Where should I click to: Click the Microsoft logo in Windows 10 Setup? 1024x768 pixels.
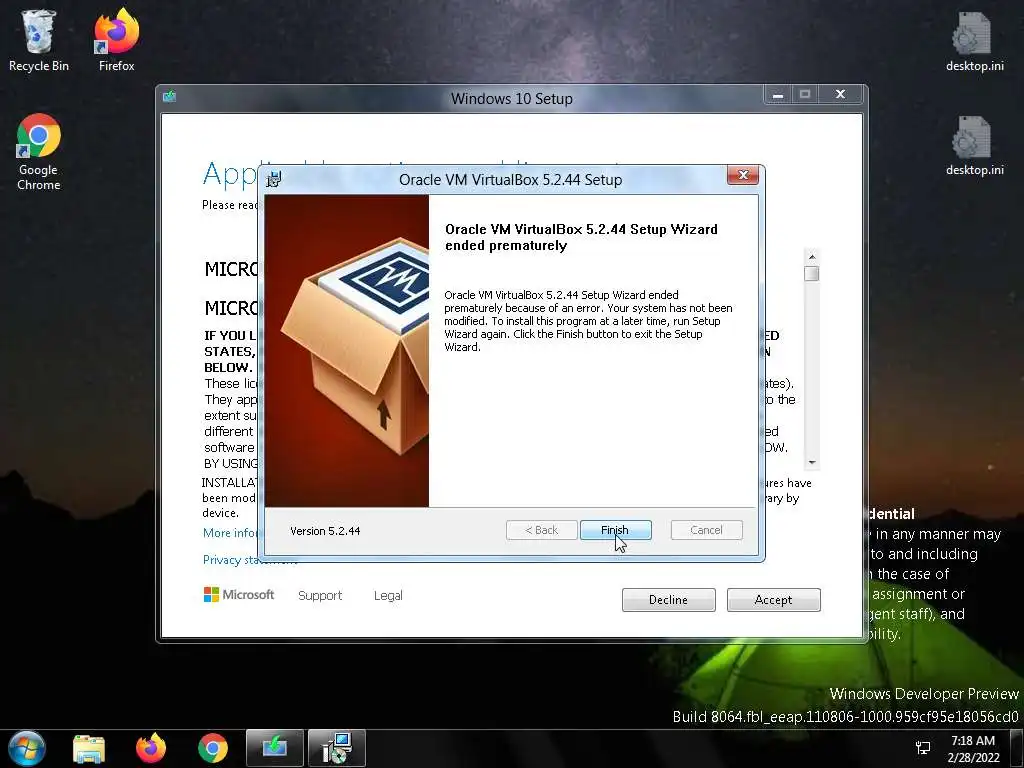pos(238,594)
